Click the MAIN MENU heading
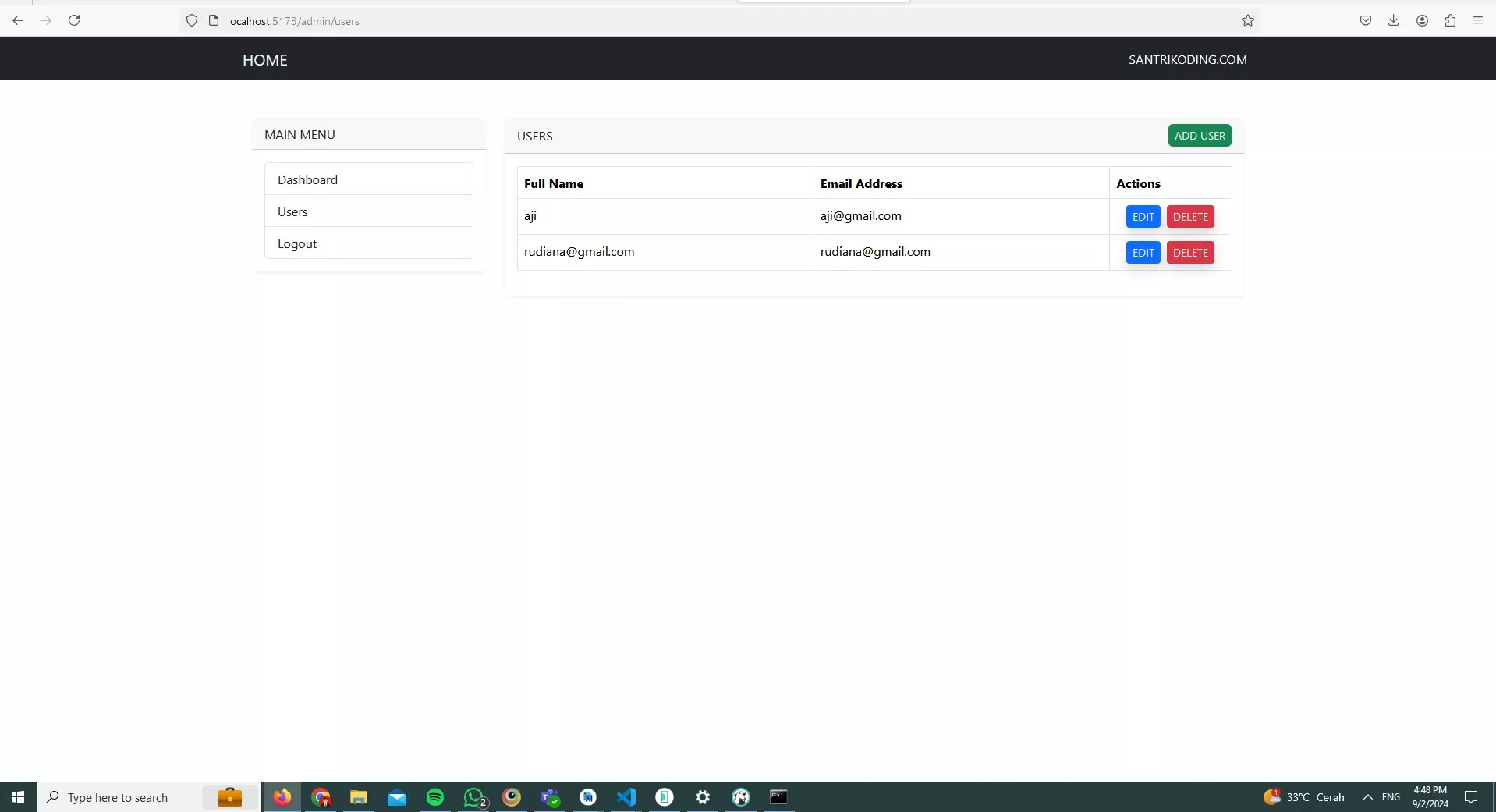 click(300, 134)
